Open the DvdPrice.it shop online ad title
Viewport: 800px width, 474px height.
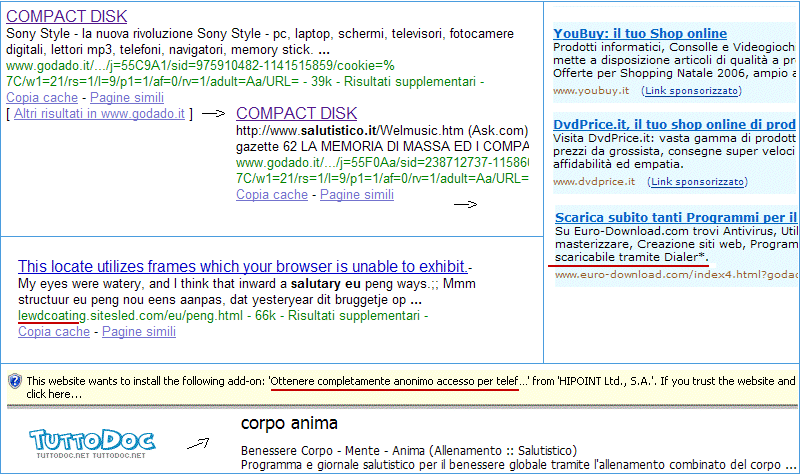pyautogui.click(x=674, y=124)
